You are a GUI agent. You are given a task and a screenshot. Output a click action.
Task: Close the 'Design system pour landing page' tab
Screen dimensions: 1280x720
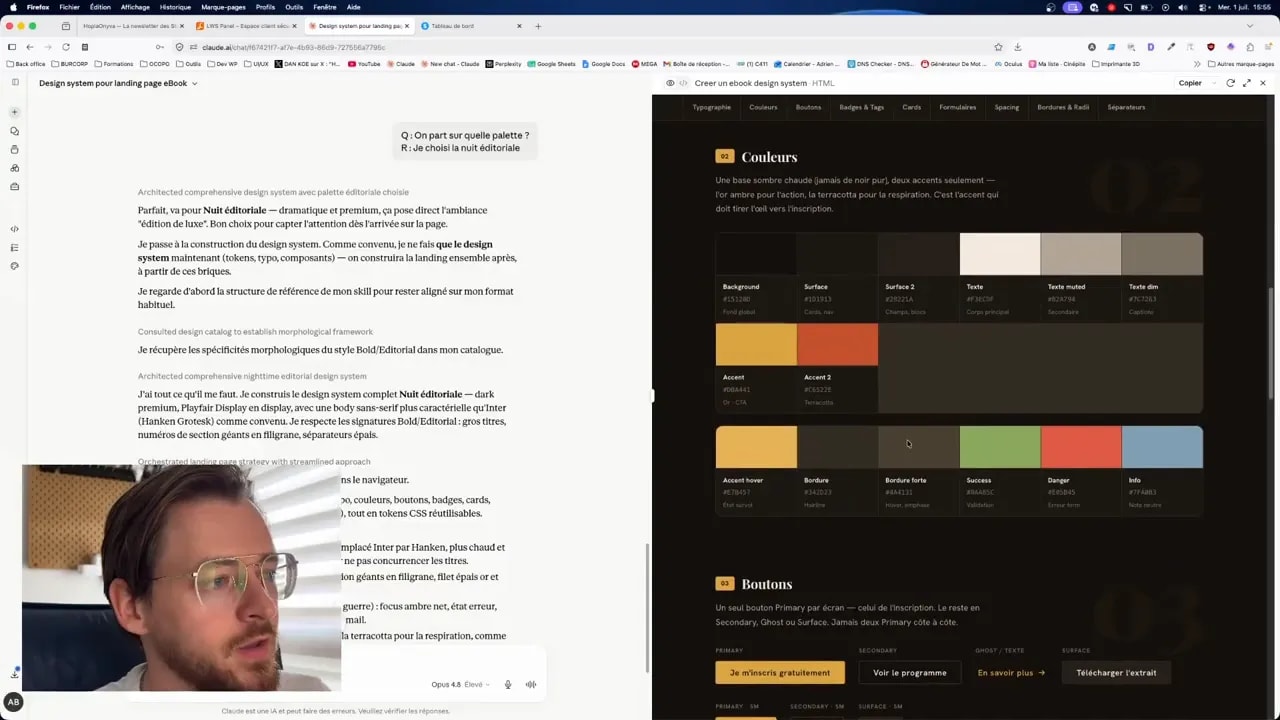[x=406, y=26]
